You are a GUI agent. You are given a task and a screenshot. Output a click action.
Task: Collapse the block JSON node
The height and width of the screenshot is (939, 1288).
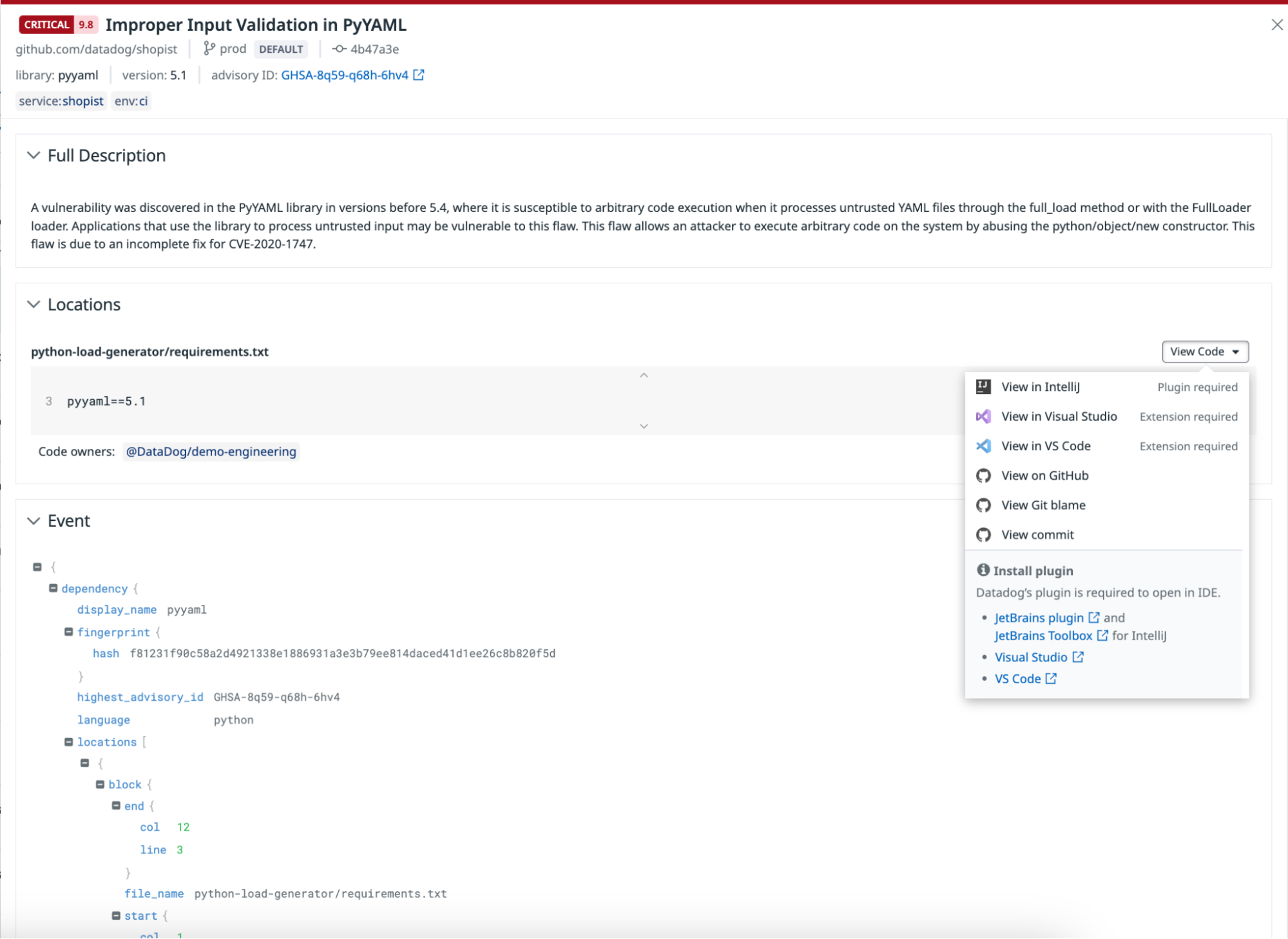pos(100,784)
